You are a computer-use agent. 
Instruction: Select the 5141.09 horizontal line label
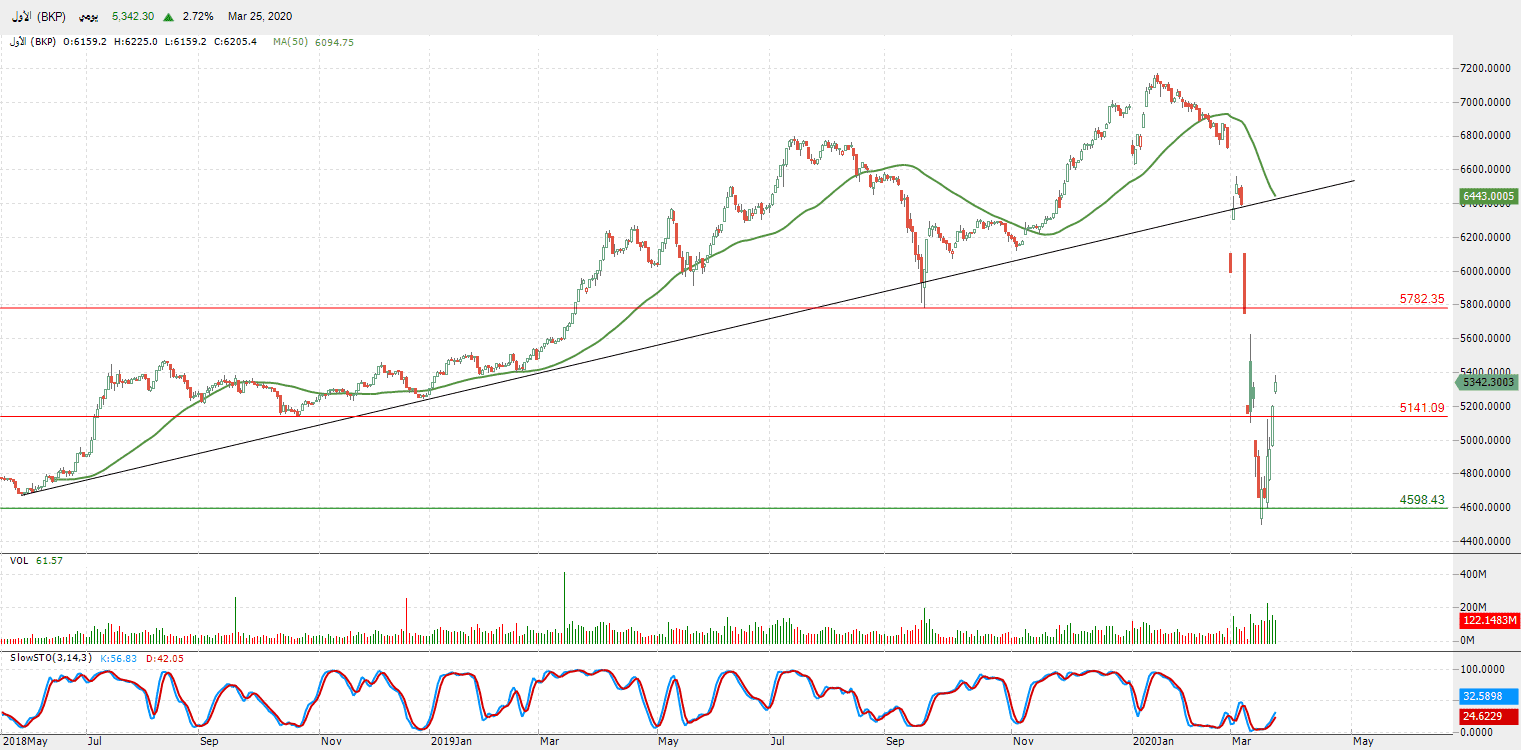[1422, 408]
